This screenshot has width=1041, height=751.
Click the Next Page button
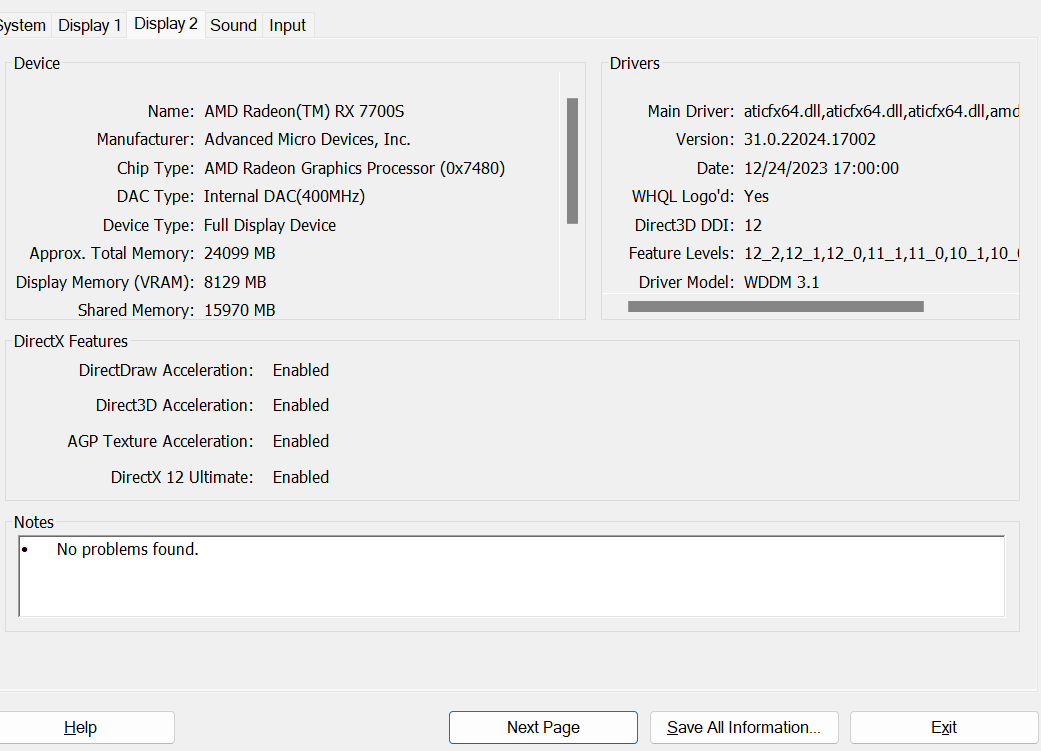coord(543,727)
